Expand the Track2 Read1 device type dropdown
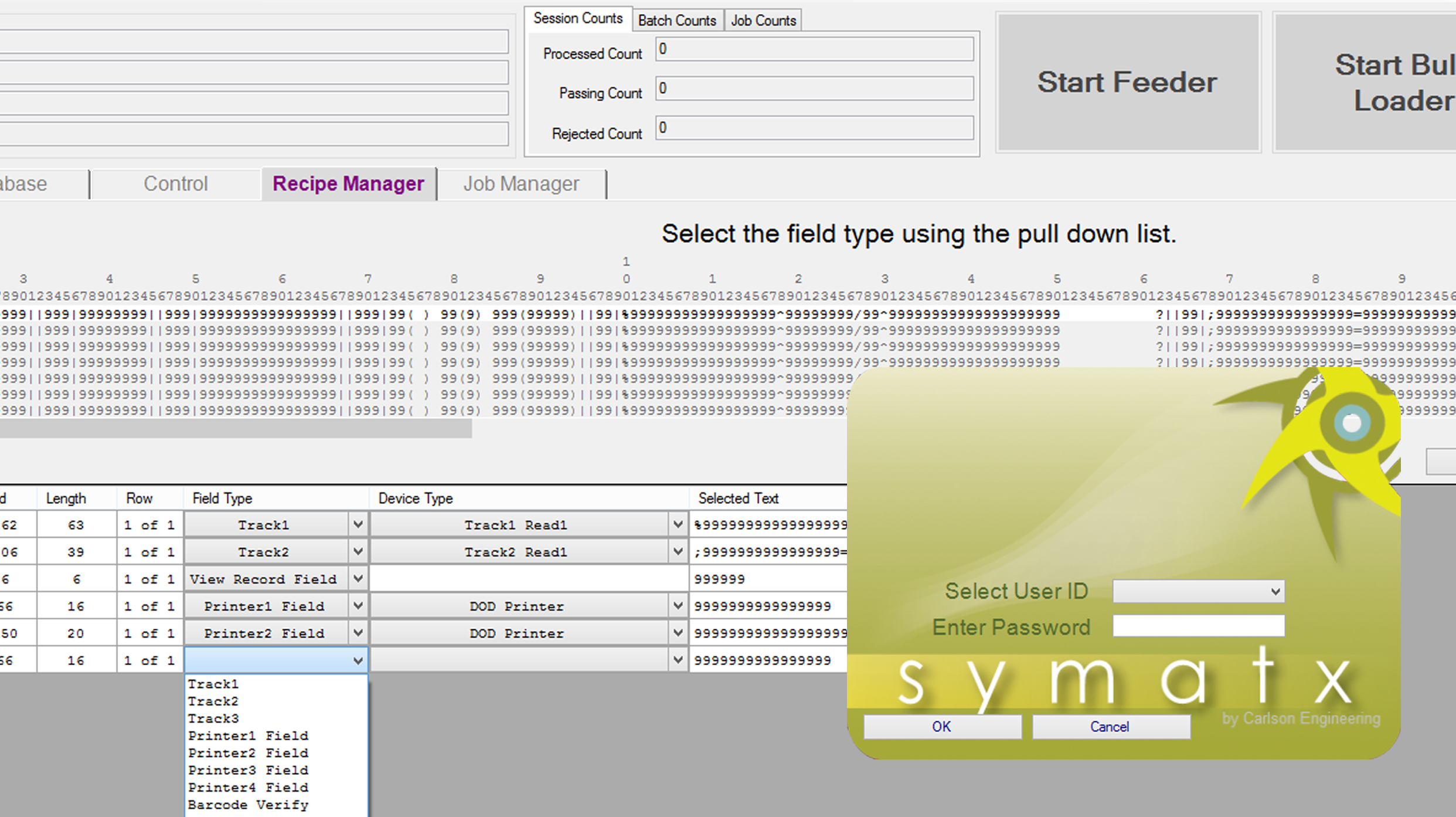The image size is (1456, 817). click(678, 552)
